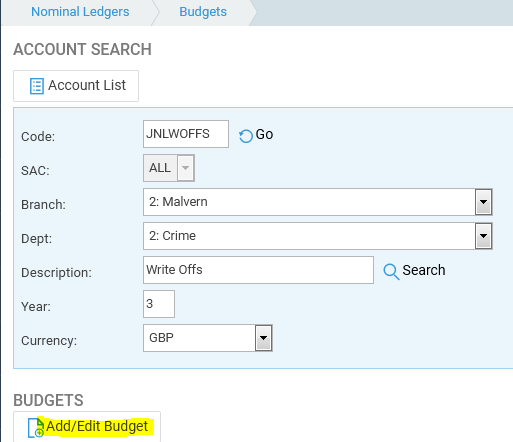The width and height of the screenshot is (513, 442).
Task: Click the Description field with Write Offs
Action: tap(258, 270)
